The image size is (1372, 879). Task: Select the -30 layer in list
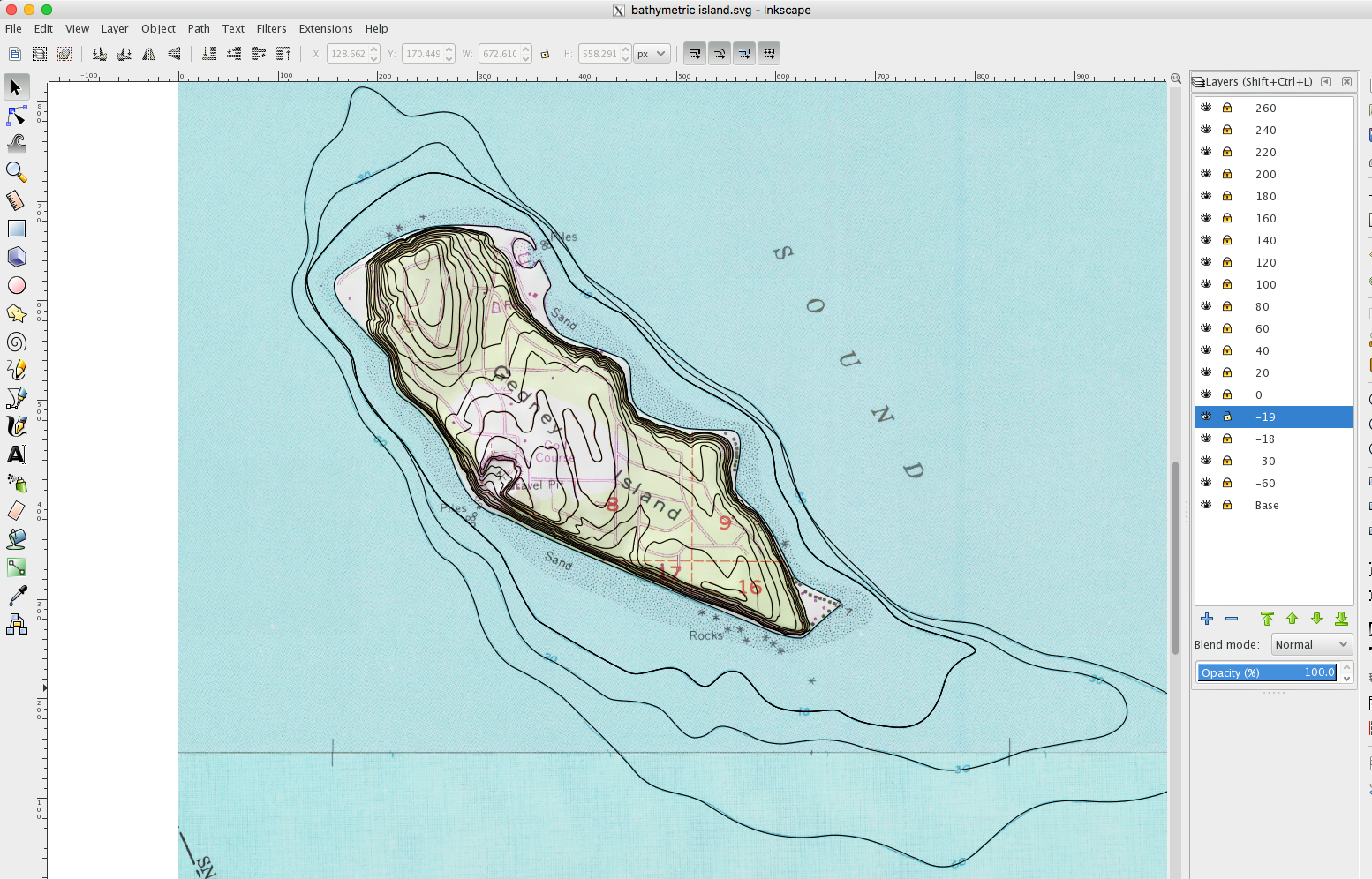click(x=1265, y=461)
